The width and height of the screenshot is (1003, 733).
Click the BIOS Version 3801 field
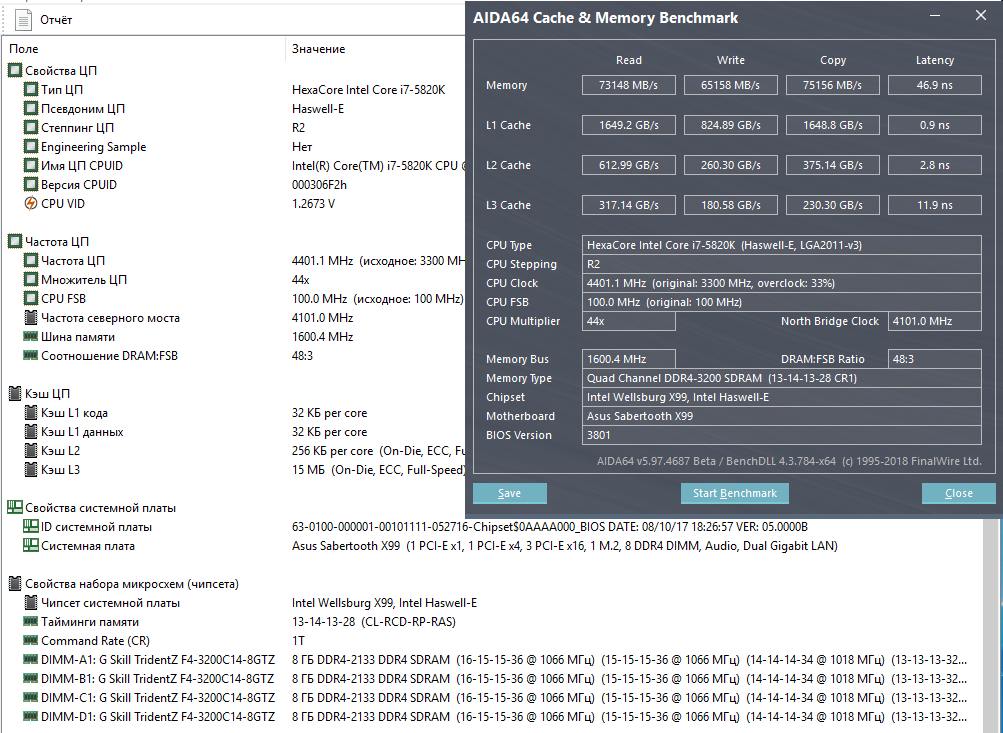coord(782,435)
